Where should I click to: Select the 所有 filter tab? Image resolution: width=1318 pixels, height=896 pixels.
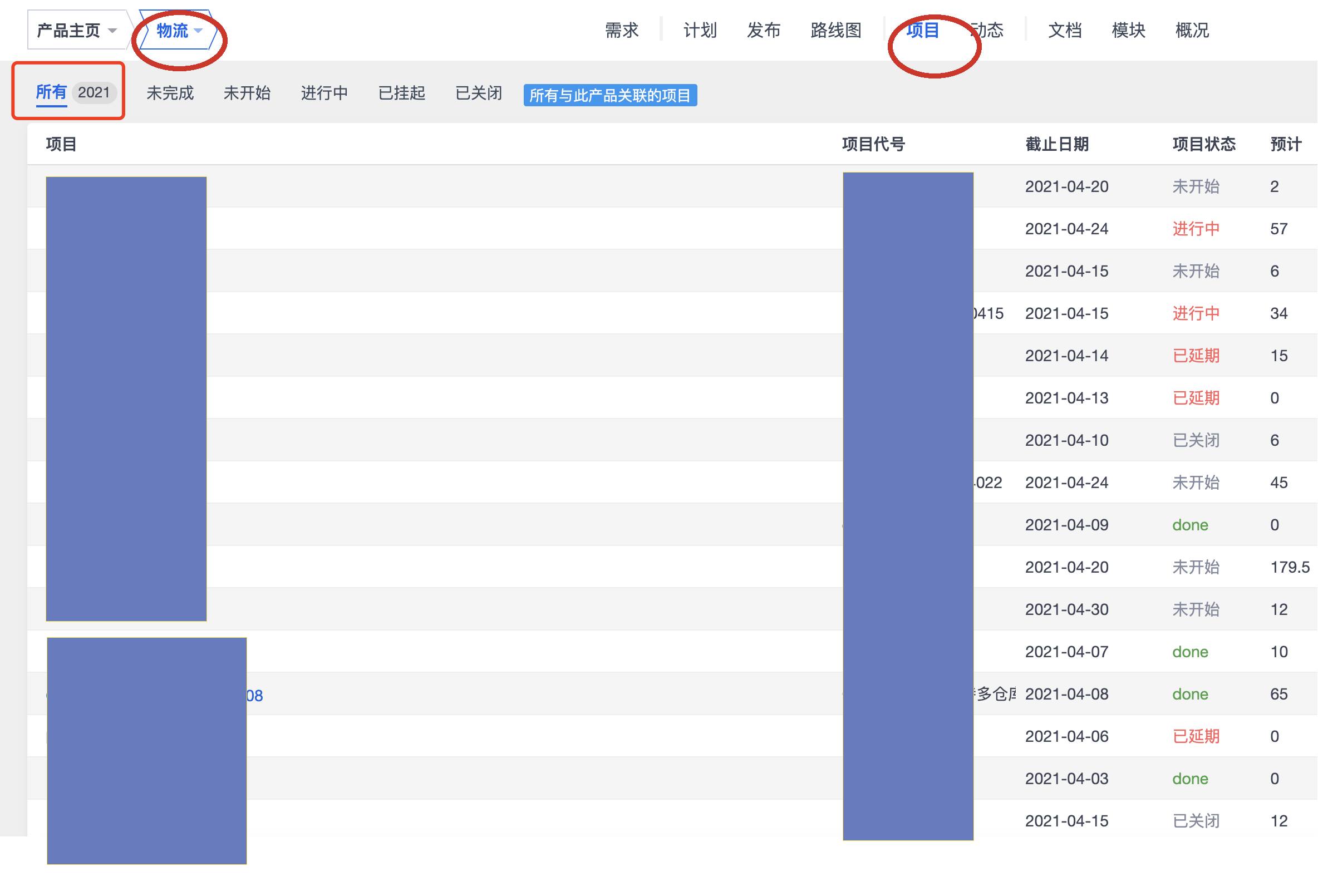tap(52, 92)
